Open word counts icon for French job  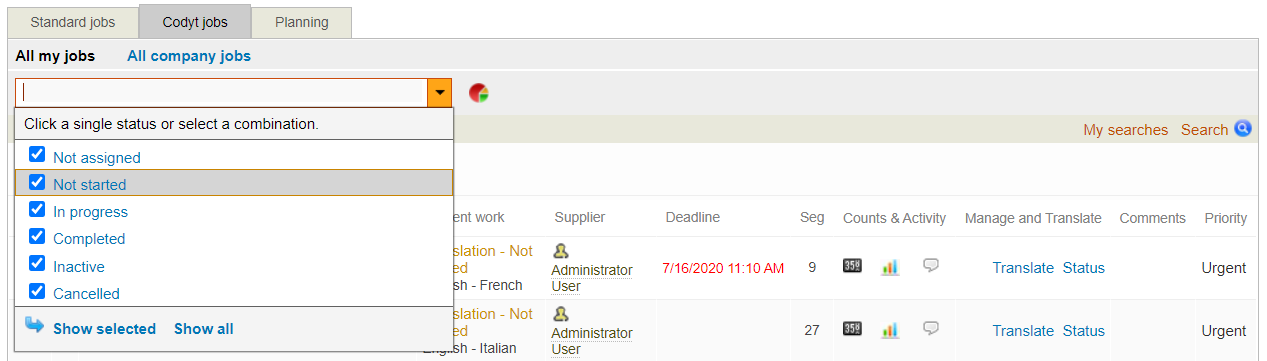[852, 266]
